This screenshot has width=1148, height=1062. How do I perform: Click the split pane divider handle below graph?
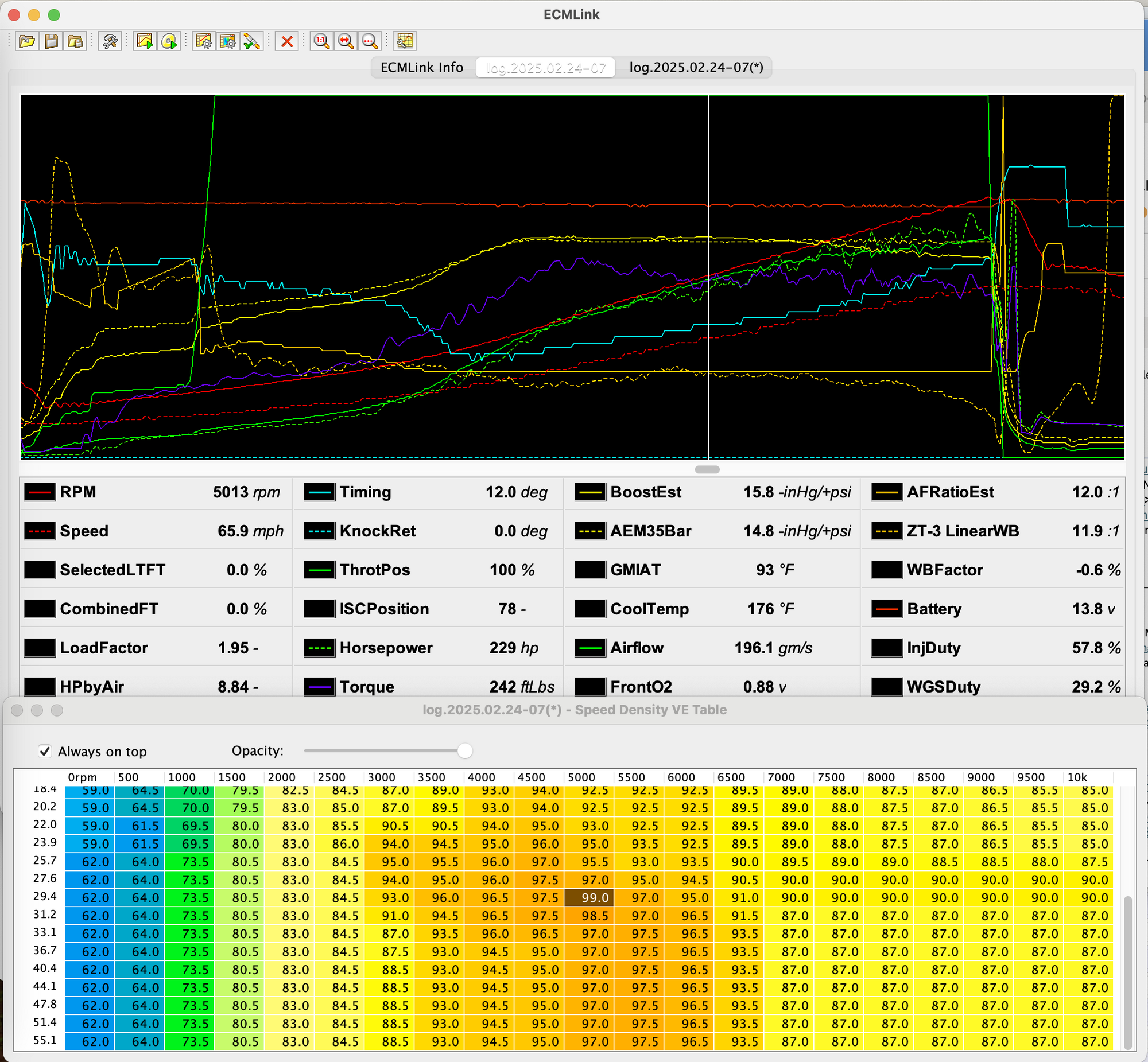[707, 469]
